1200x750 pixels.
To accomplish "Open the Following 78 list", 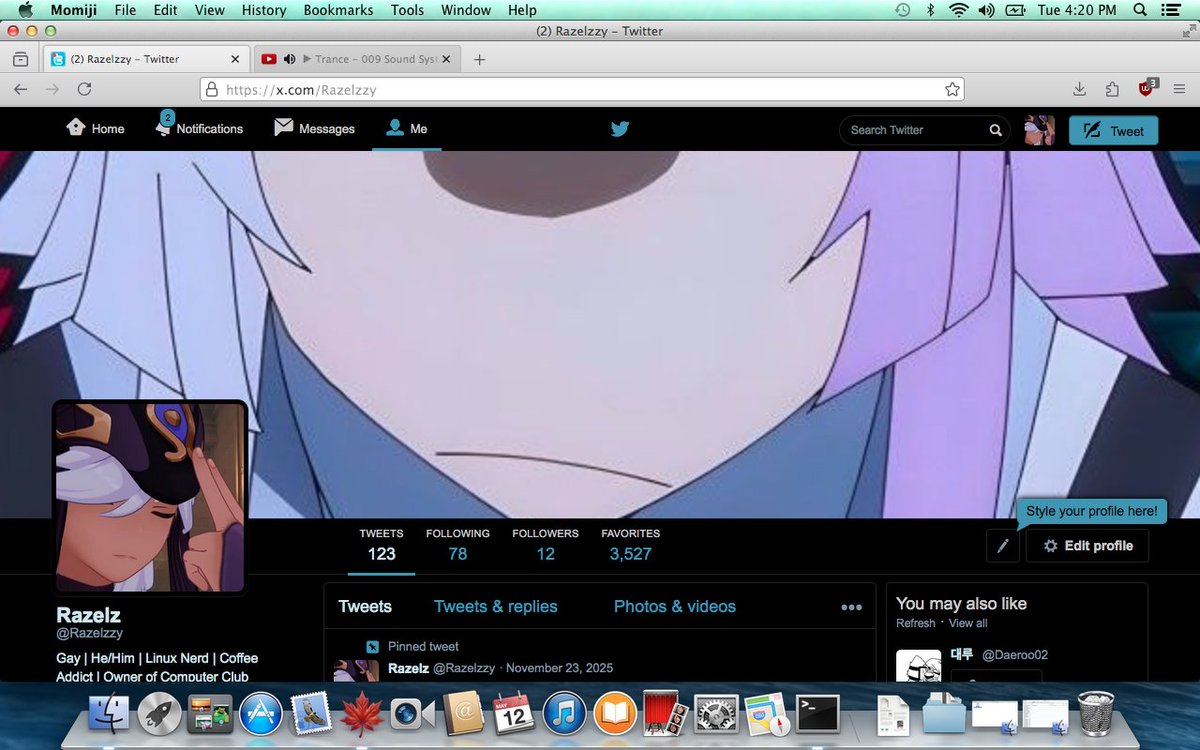I will (x=458, y=545).
